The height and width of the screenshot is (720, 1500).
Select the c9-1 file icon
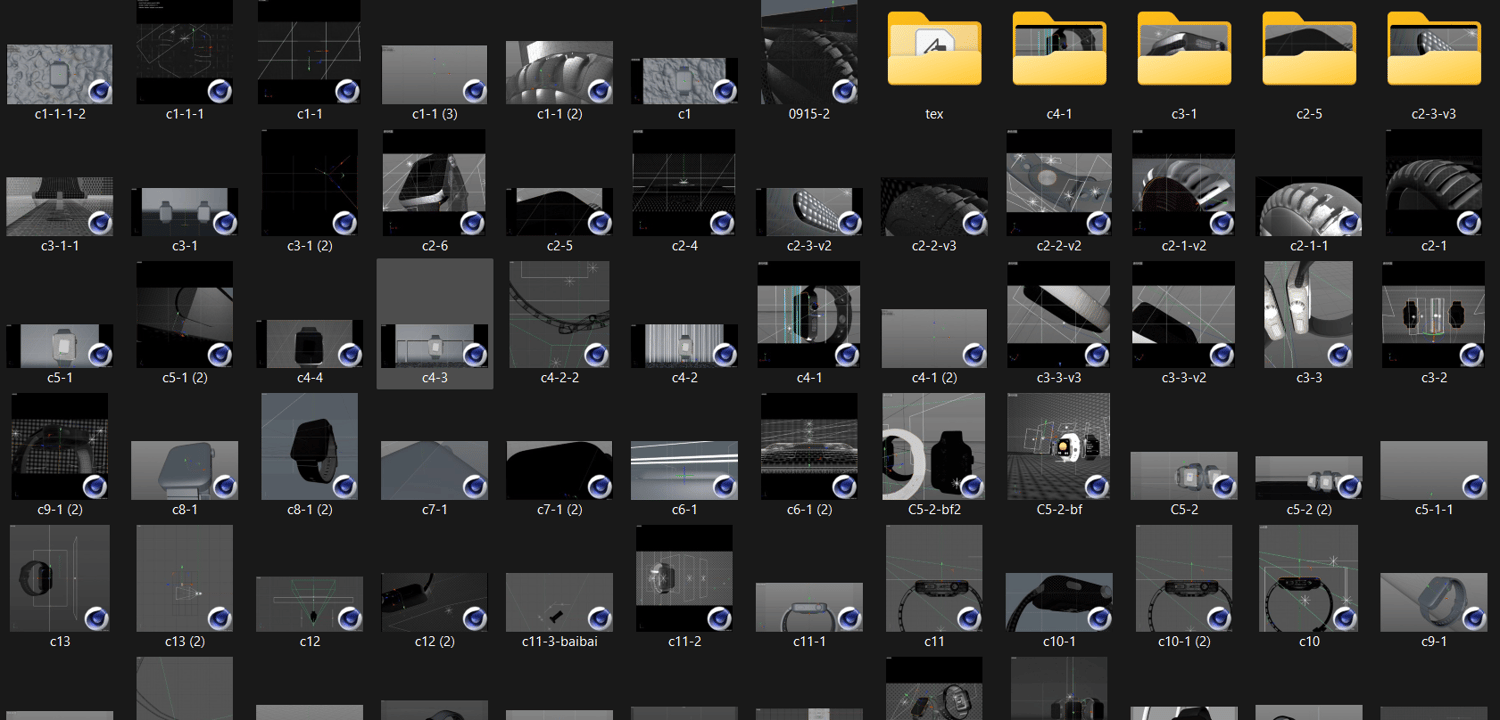click(1434, 603)
